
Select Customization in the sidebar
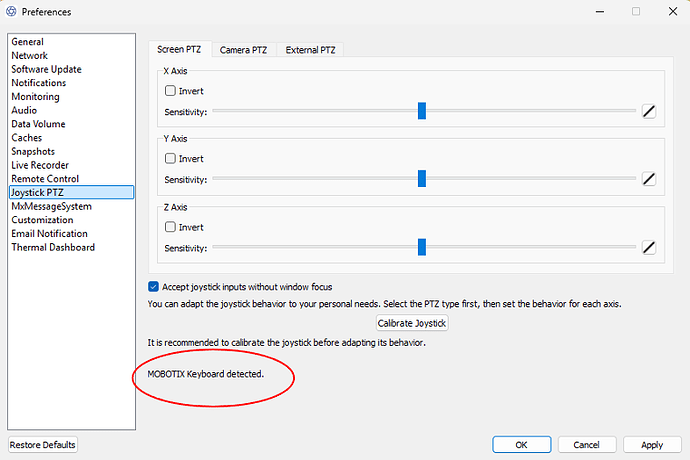coord(71,220)
